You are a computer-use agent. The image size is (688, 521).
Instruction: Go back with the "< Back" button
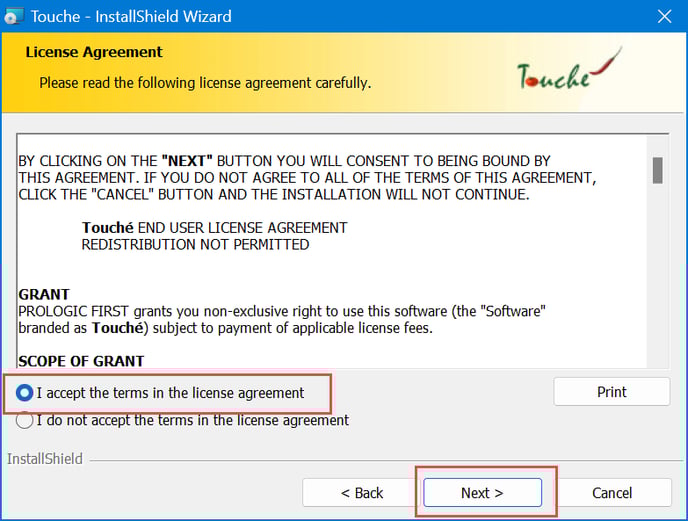coord(361,493)
